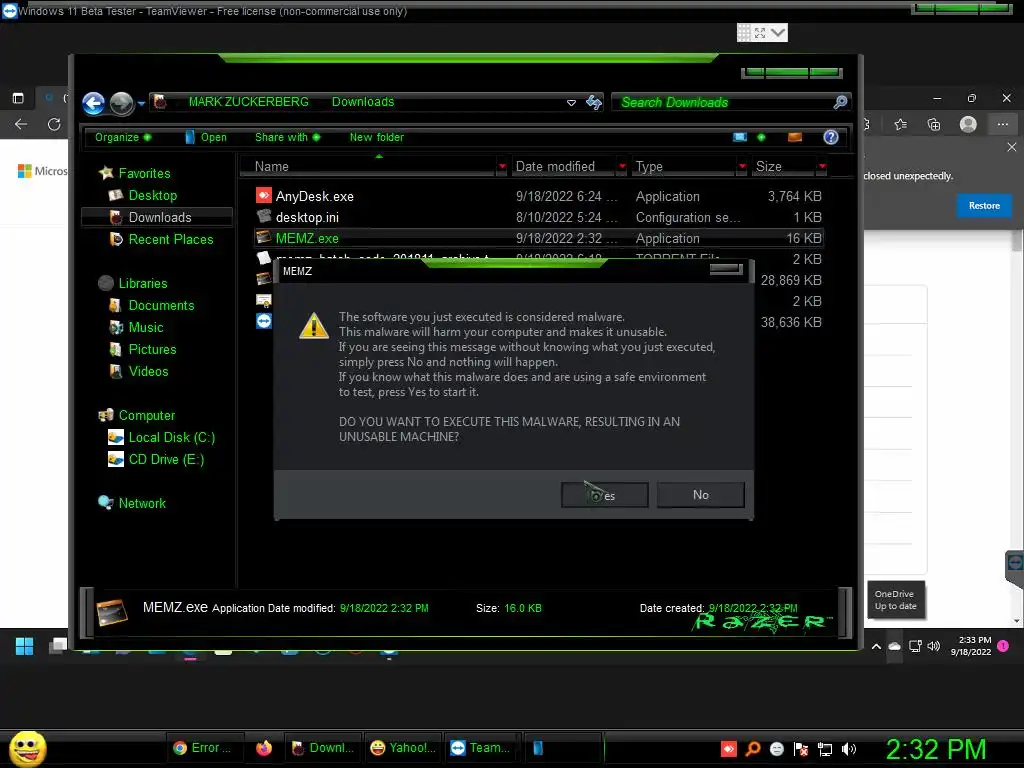Select Downloads in the navigation pane

coord(157,217)
